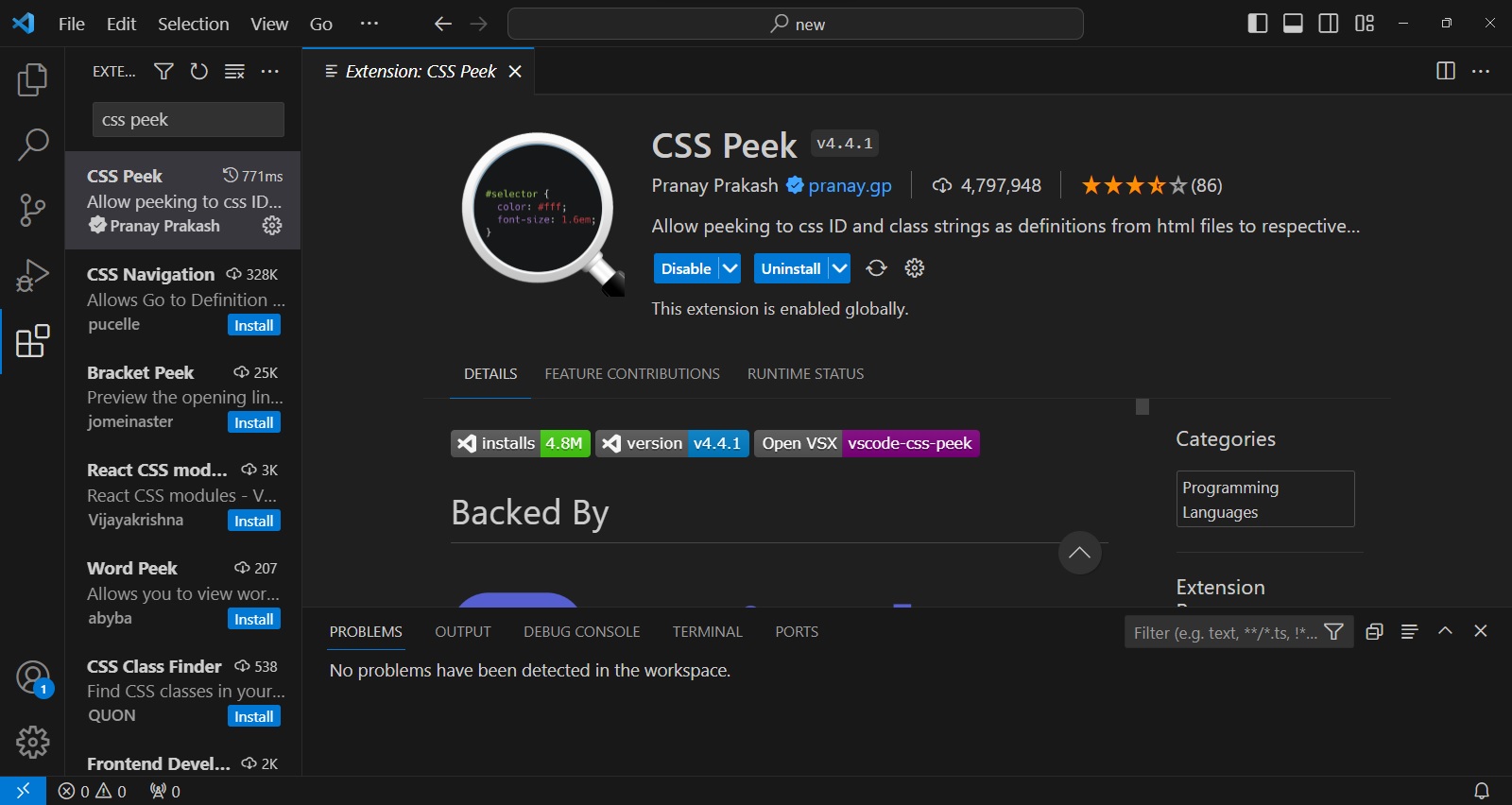Open the File menu
Viewport: 1512px width, 805px height.
(72, 24)
